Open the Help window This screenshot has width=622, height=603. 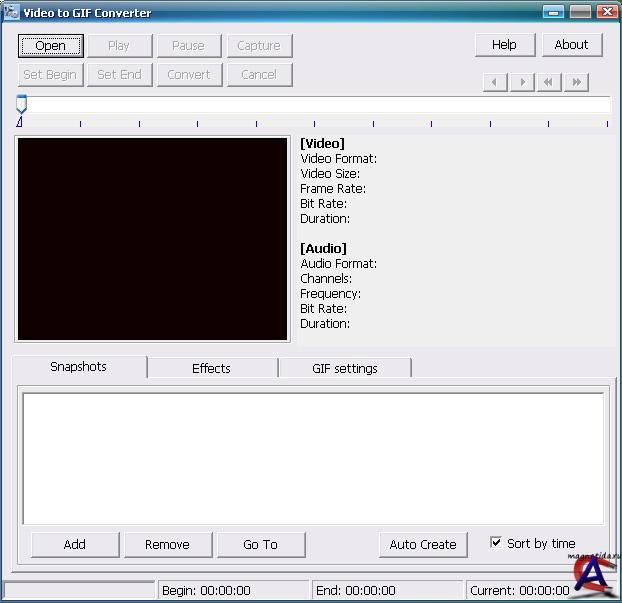(505, 45)
